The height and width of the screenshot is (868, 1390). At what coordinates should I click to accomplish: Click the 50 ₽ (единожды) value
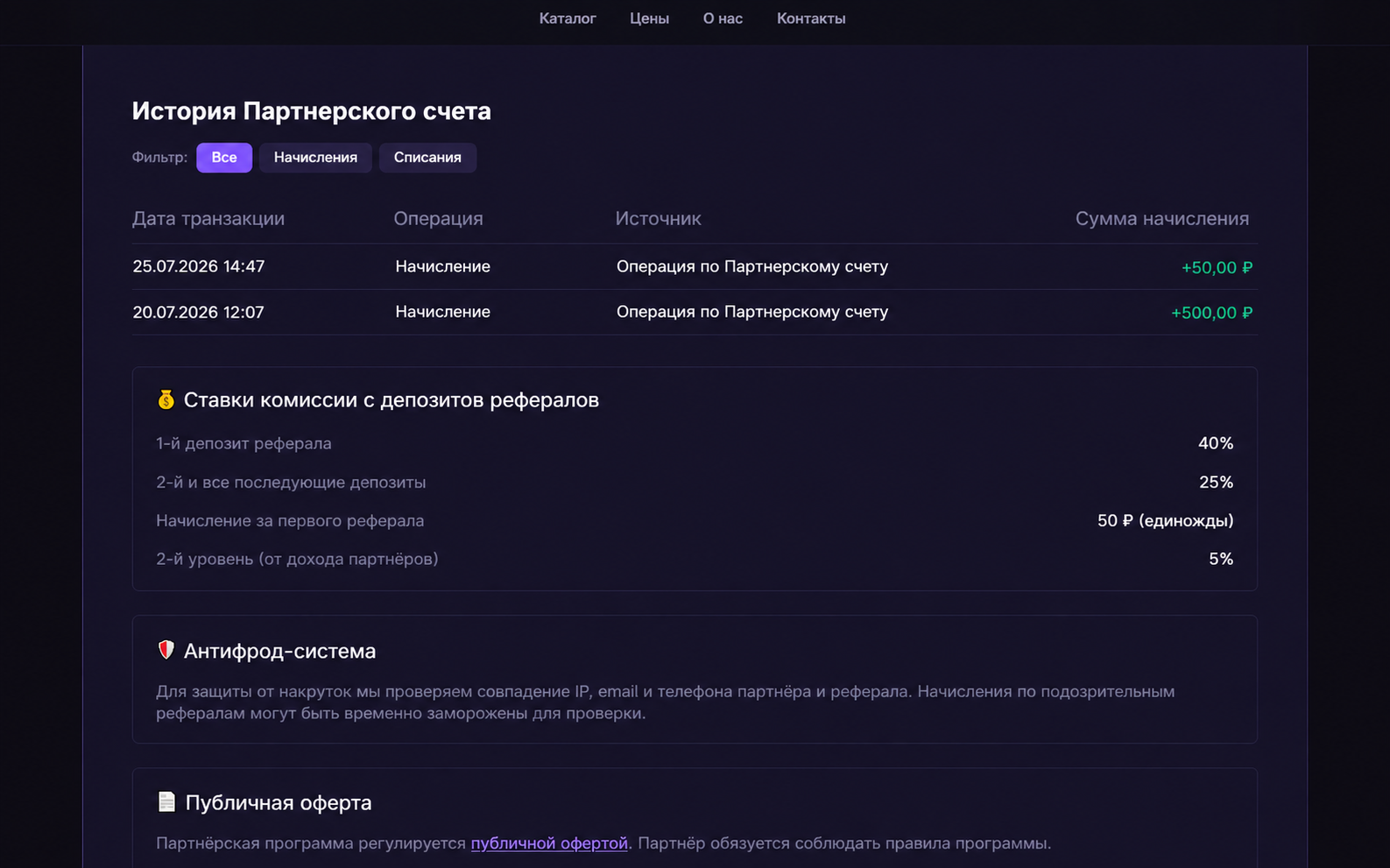1165,521
